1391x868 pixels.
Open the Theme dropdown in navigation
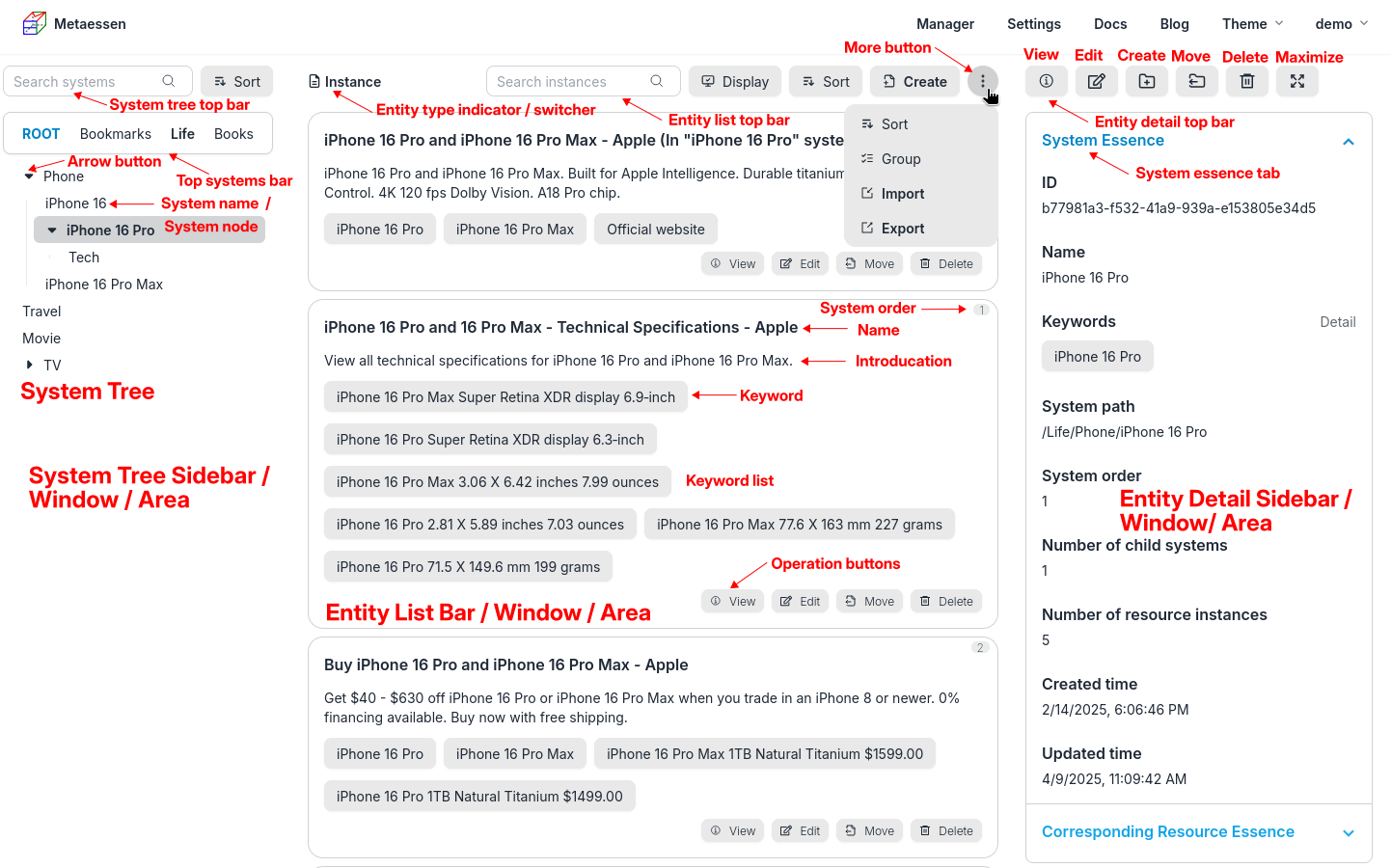click(x=1252, y=24)
